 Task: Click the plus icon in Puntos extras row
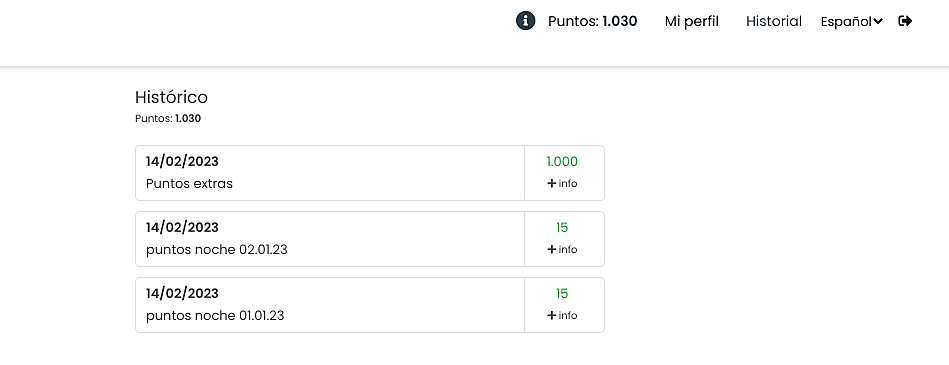coord(551,183)
